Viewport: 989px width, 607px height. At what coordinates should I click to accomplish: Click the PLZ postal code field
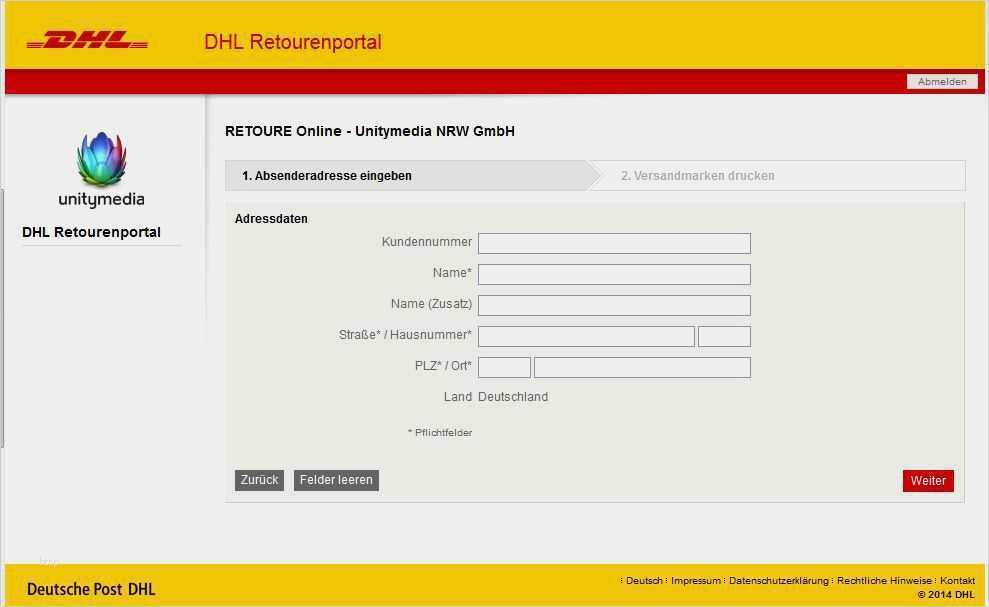pos(504,367)
